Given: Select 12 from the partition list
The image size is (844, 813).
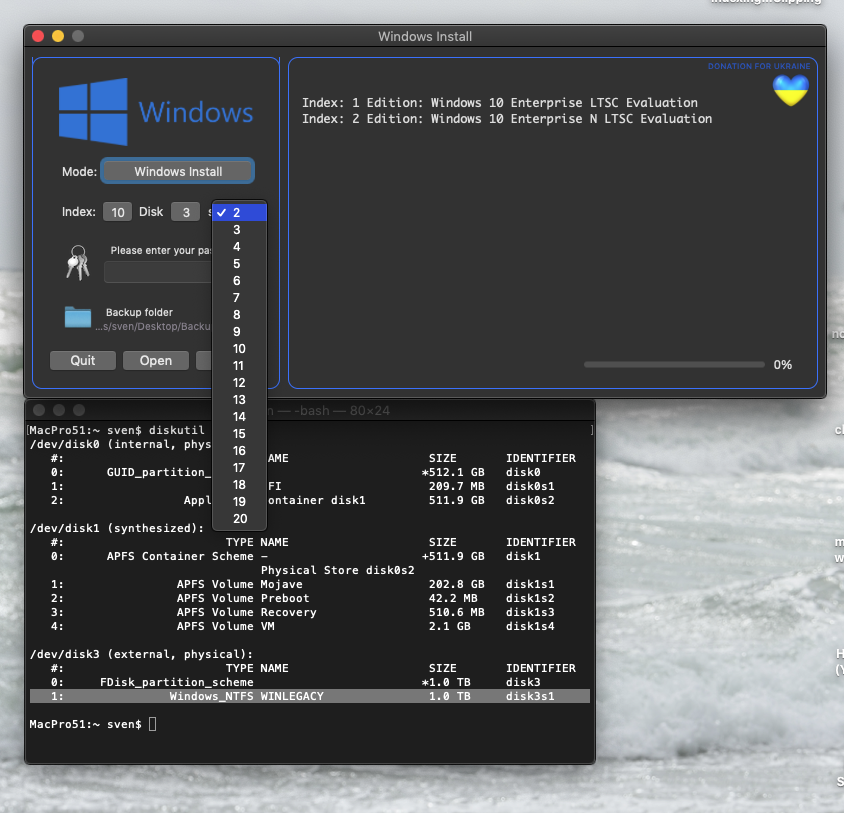Looking at the screenshot, I should pos(240,383).
